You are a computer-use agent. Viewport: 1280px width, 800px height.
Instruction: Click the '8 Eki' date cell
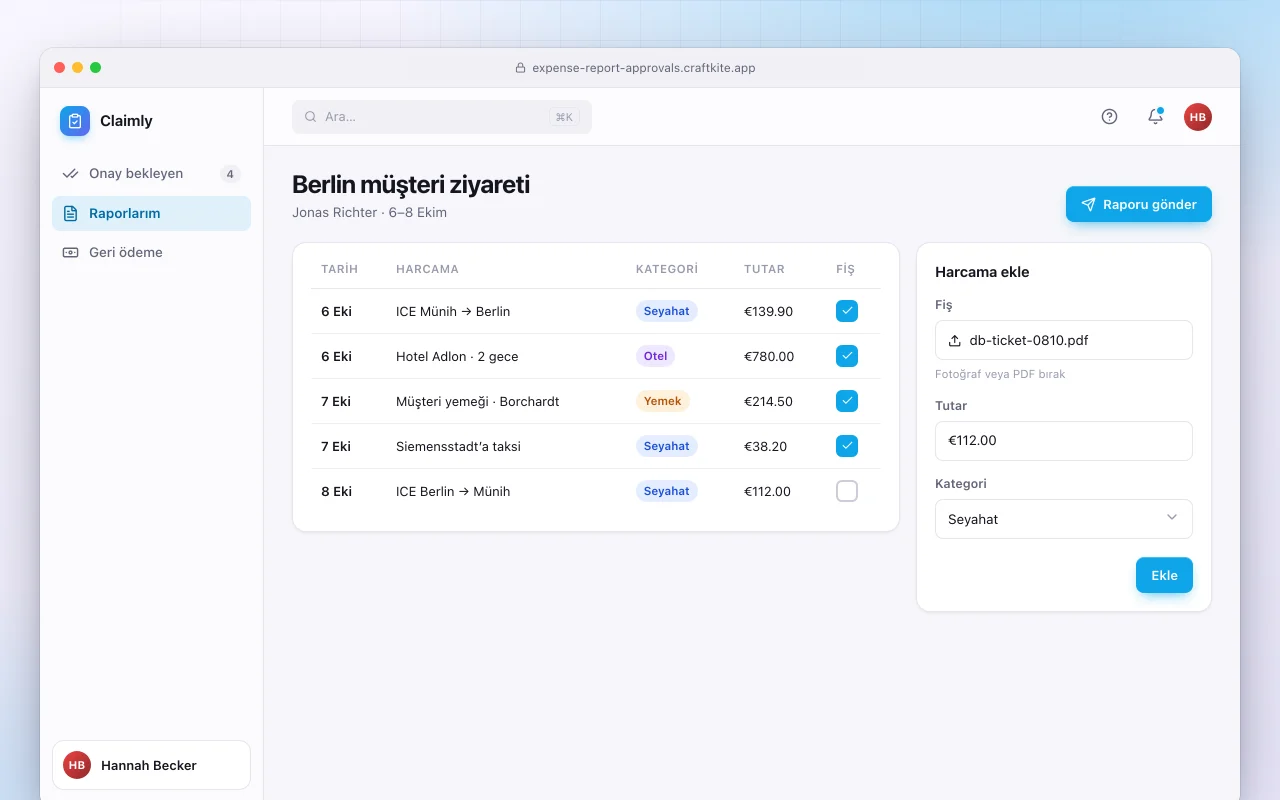[336, 492]
